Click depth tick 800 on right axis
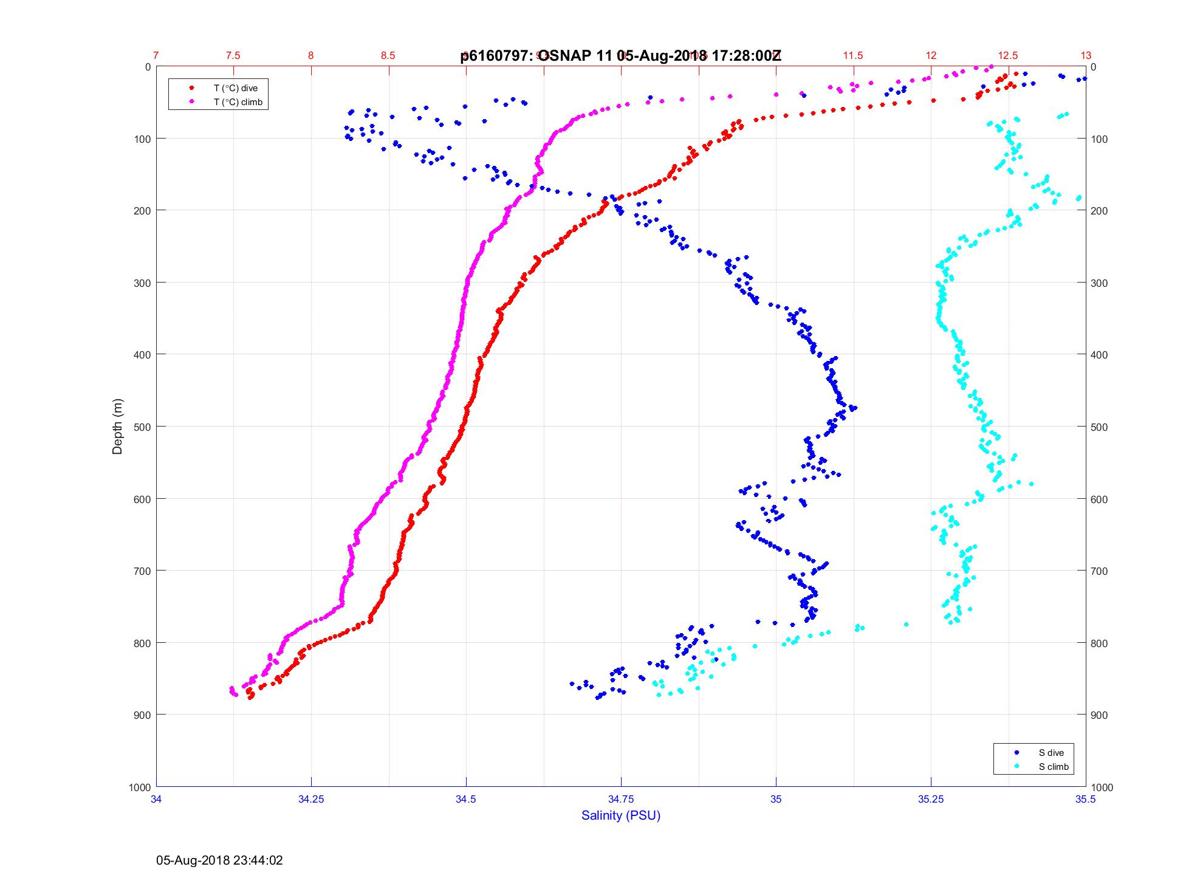The image size is (1200, 885). point(1101,643)
